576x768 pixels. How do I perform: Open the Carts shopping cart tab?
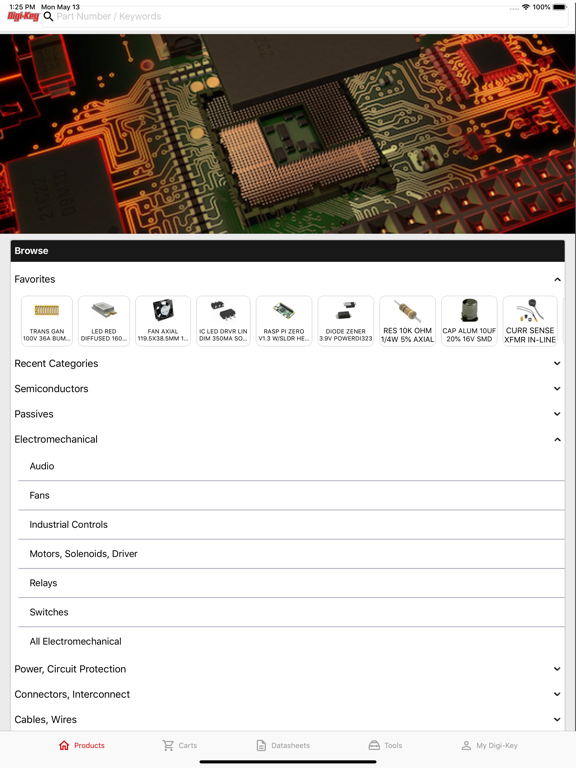tap(179, 745)
